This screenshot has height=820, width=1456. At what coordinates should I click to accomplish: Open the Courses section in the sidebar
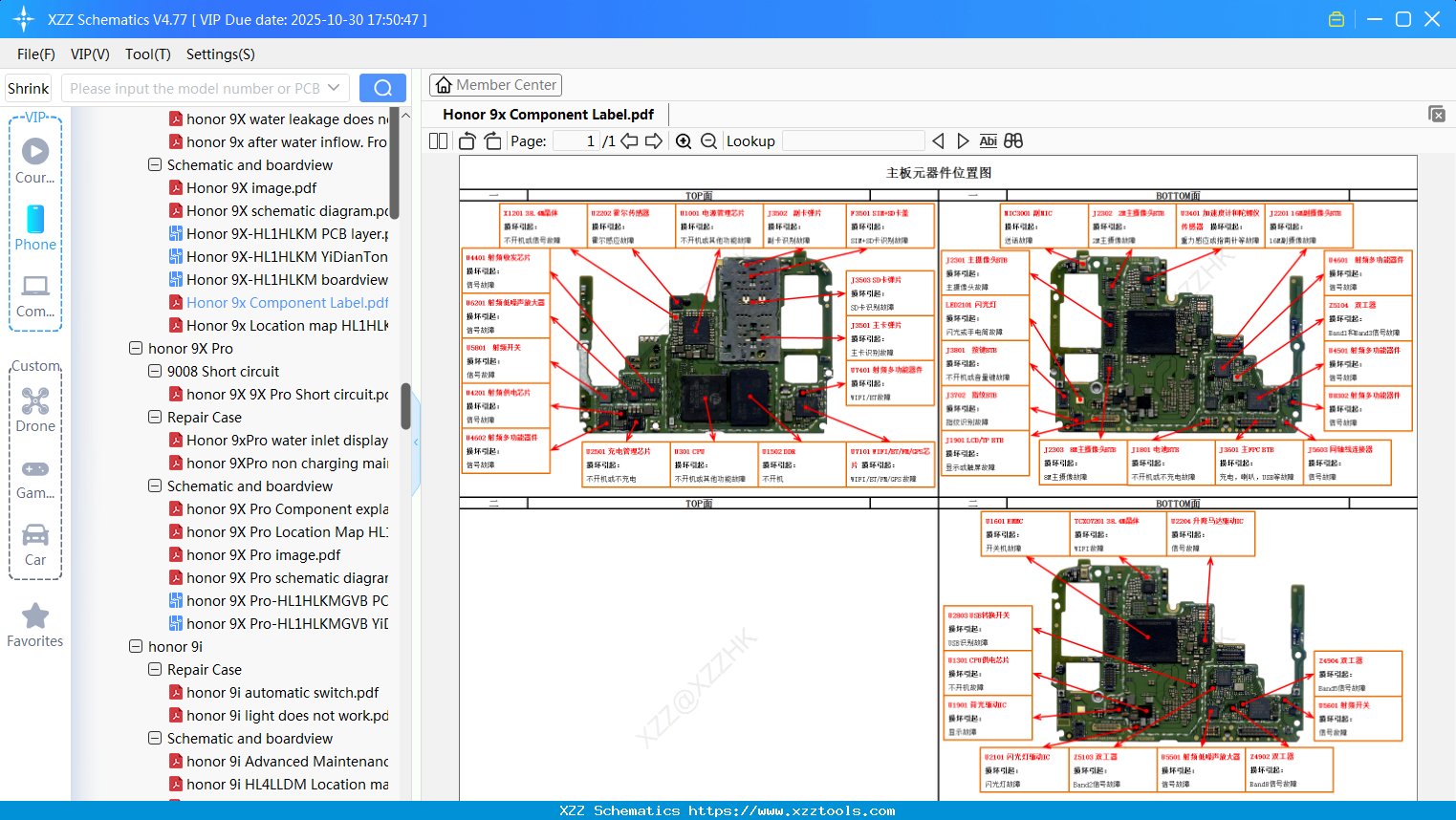(35, 161)
